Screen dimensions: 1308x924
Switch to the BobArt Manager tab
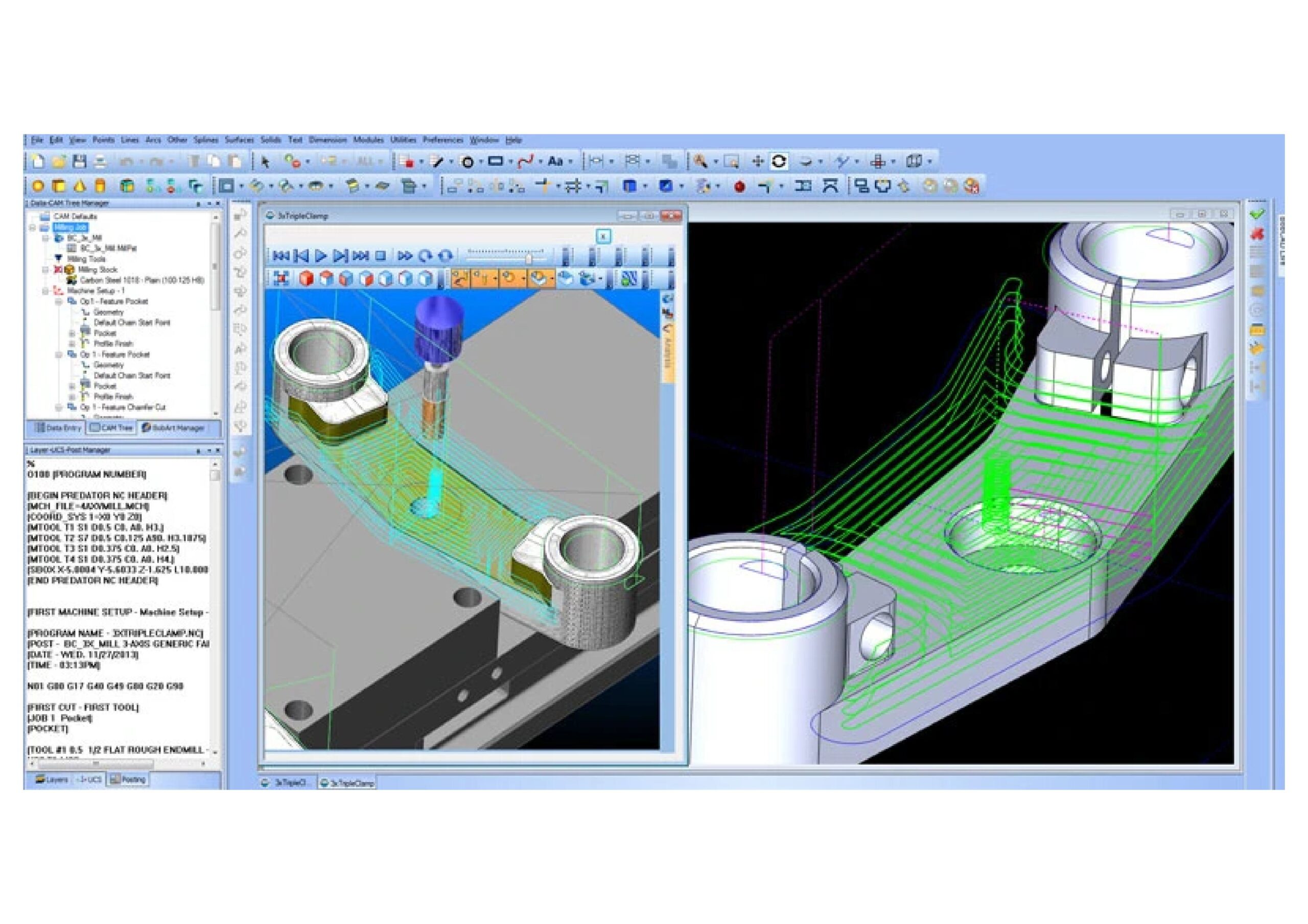[173, 428]
